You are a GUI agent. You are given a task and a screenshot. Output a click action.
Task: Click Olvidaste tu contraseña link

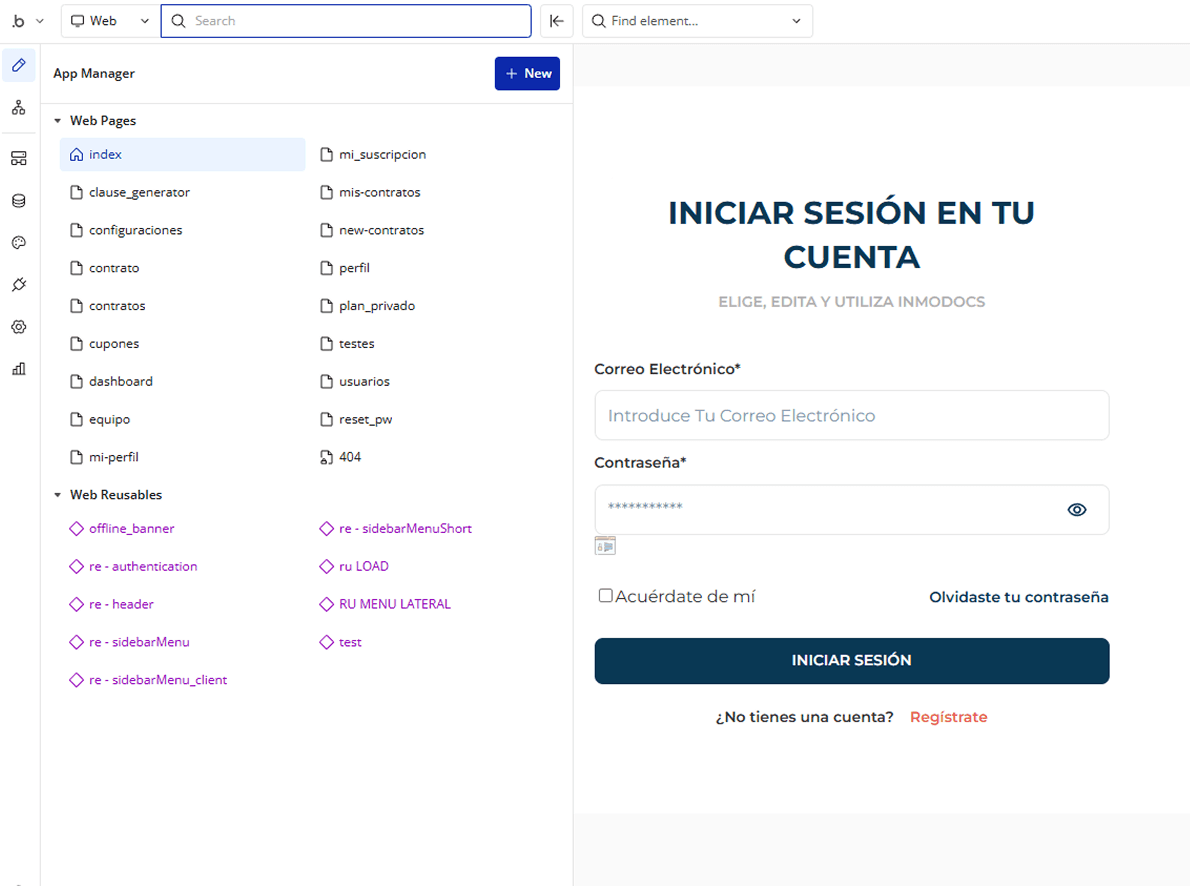click(x=1018, y=597)
